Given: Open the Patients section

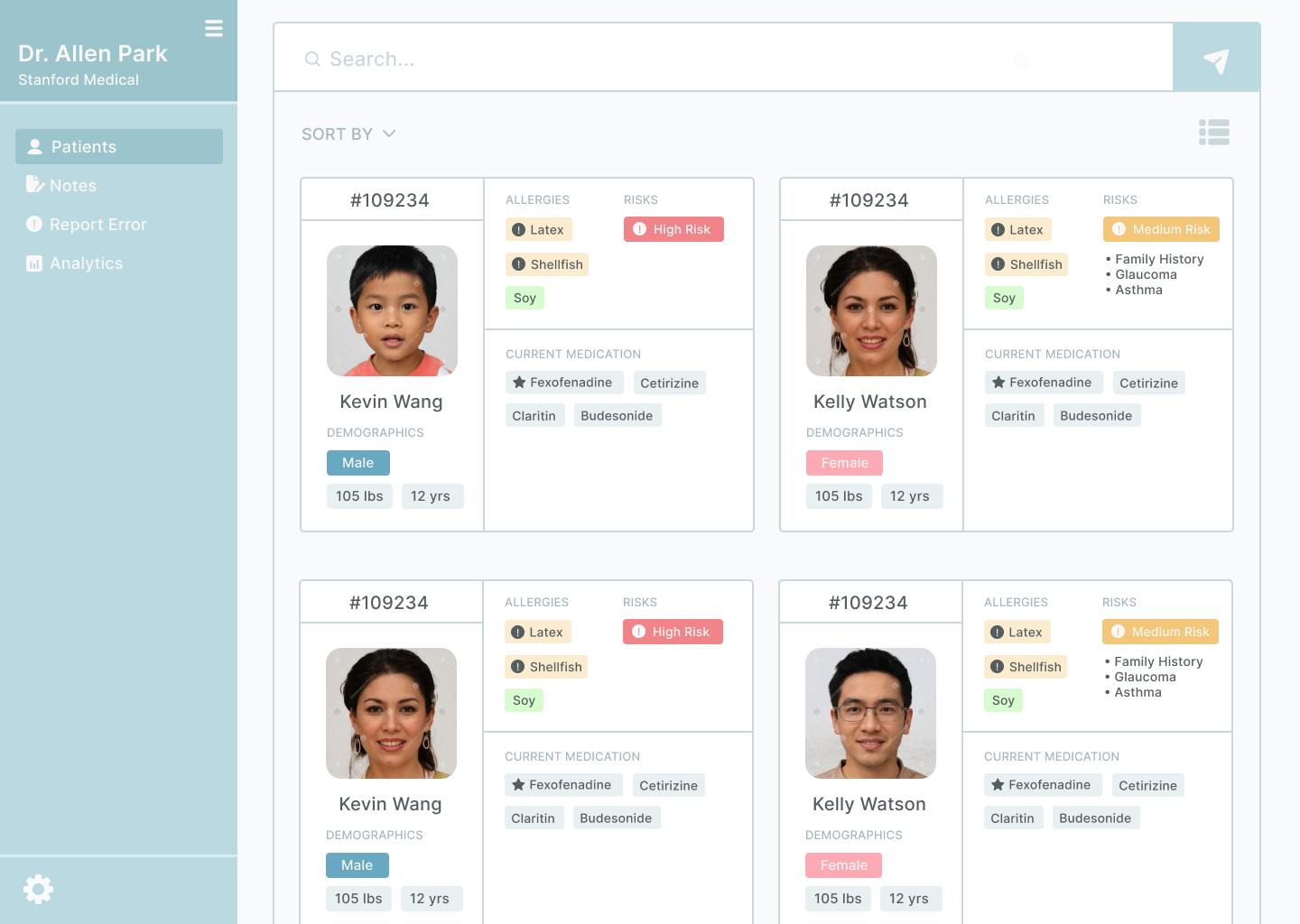Looking at the screenshot, I should [x=119, y=146].
